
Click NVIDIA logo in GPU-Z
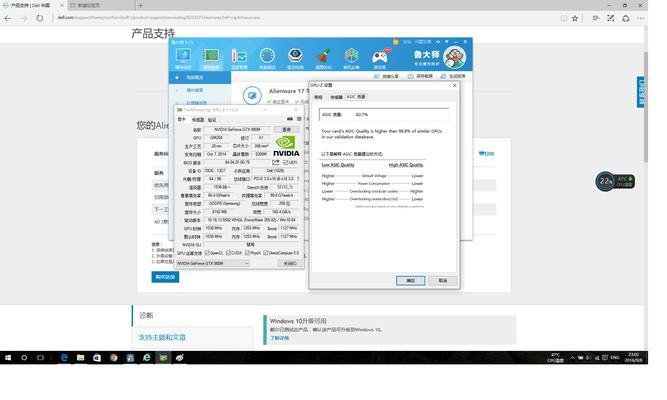click(286, 146)
